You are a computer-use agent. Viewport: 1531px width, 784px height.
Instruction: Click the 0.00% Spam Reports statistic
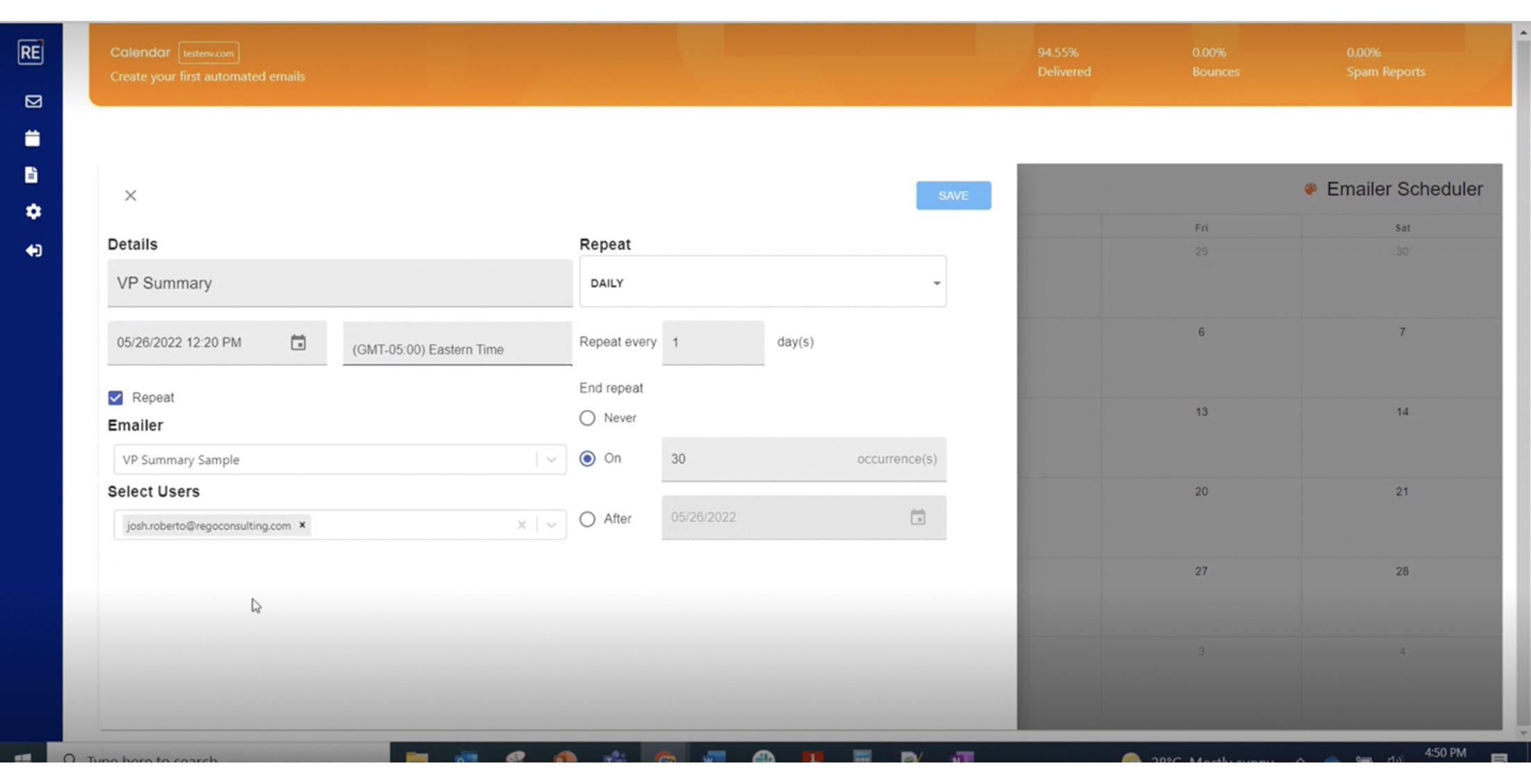[x=1385, y=62]
